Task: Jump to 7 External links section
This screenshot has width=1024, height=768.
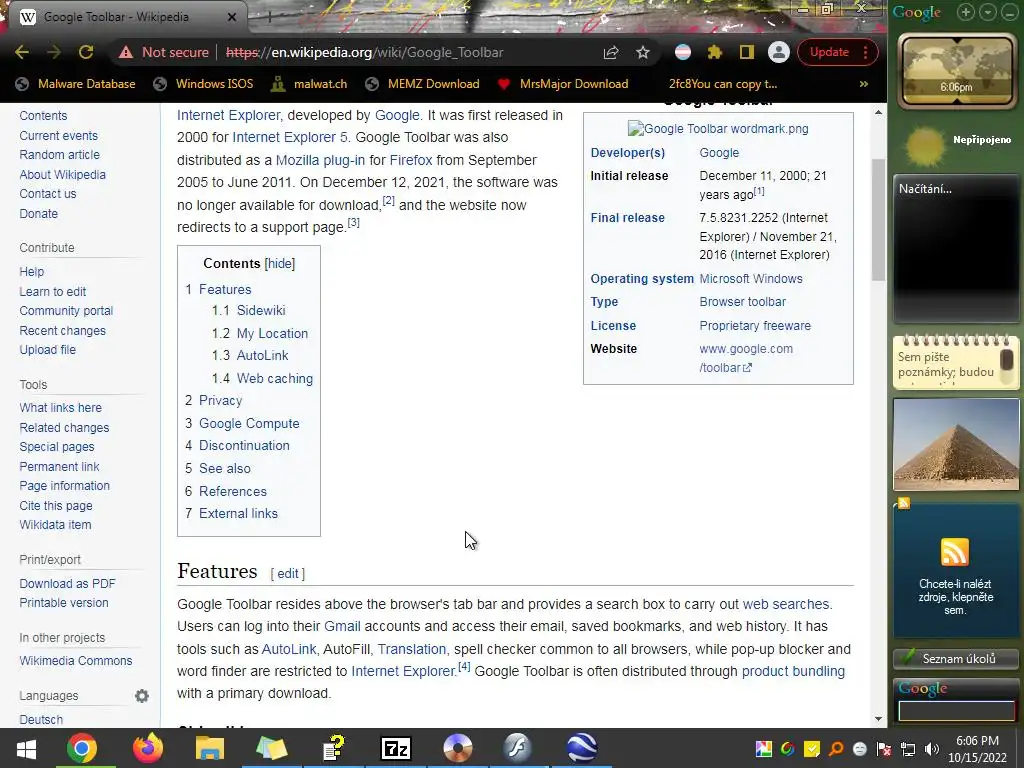Action: [x=238, y=513]
